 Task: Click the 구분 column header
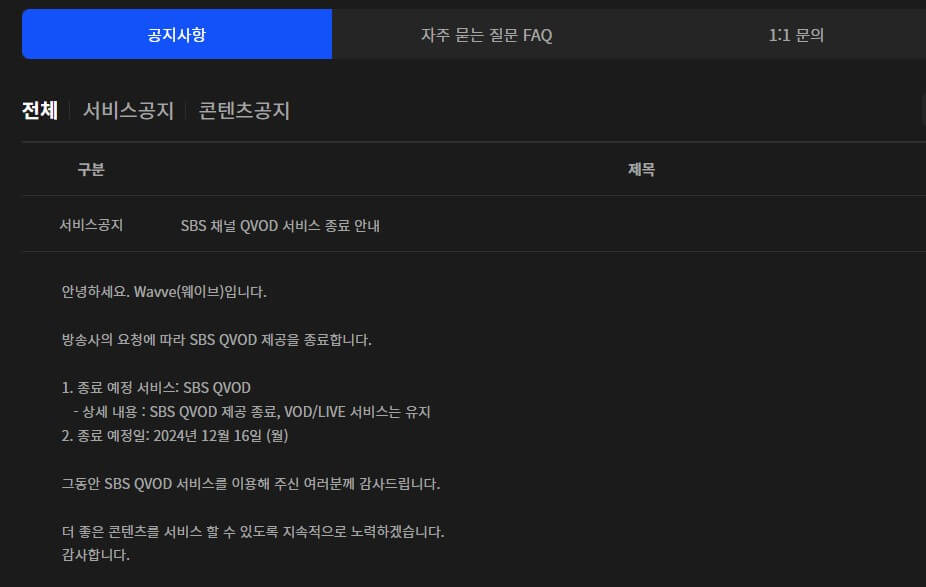(91, 169)
